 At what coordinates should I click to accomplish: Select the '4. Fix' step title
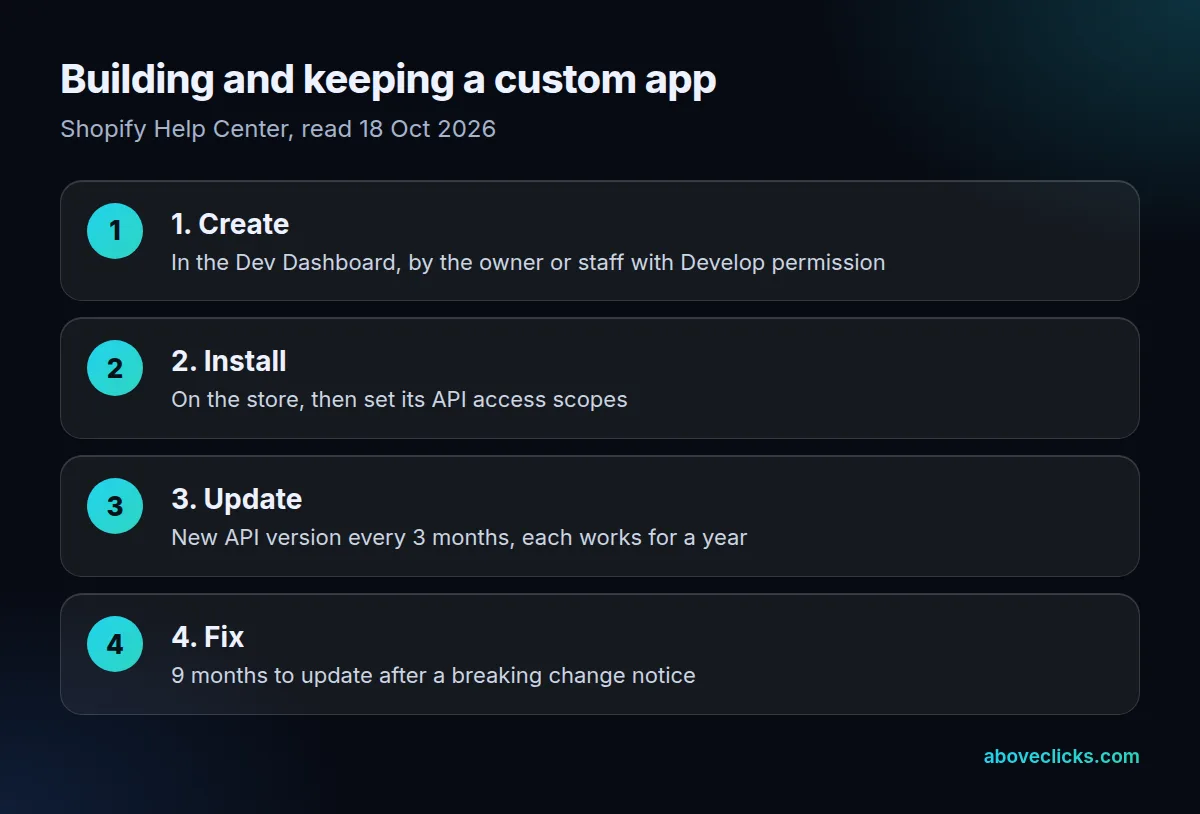[x=208, y=637]
